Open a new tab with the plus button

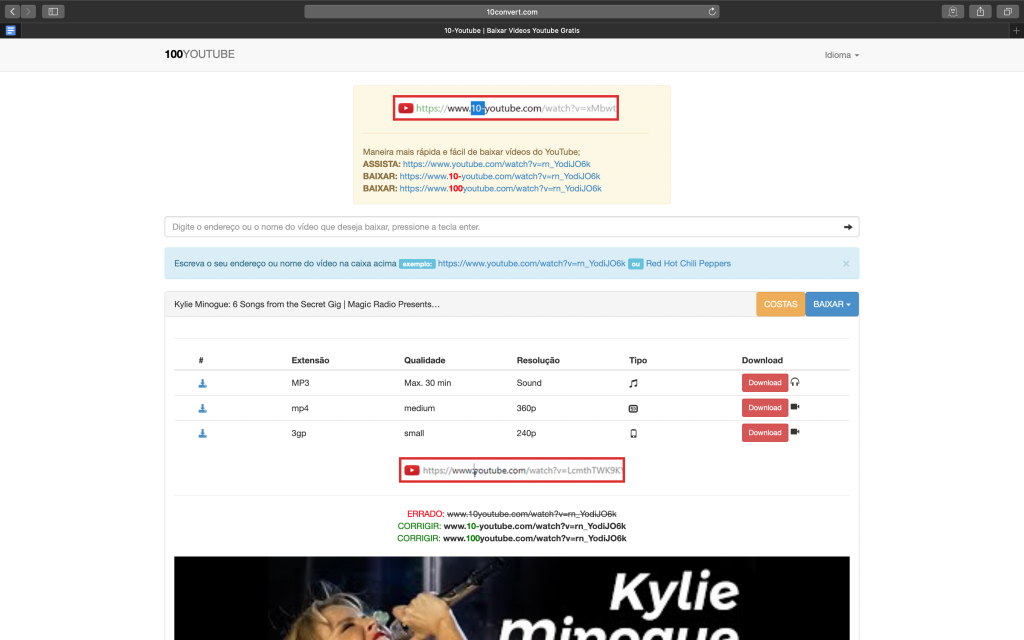1016,30
